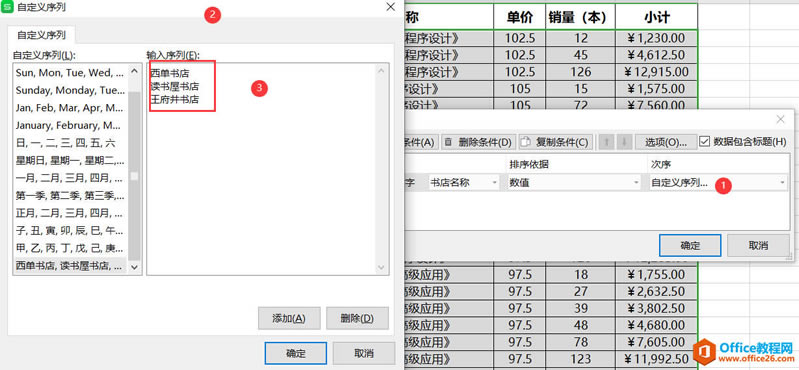Select the Sunday, Monday, Tue... list entry
The height and width of the screenshot is (370, 799).
coord(71,90)
